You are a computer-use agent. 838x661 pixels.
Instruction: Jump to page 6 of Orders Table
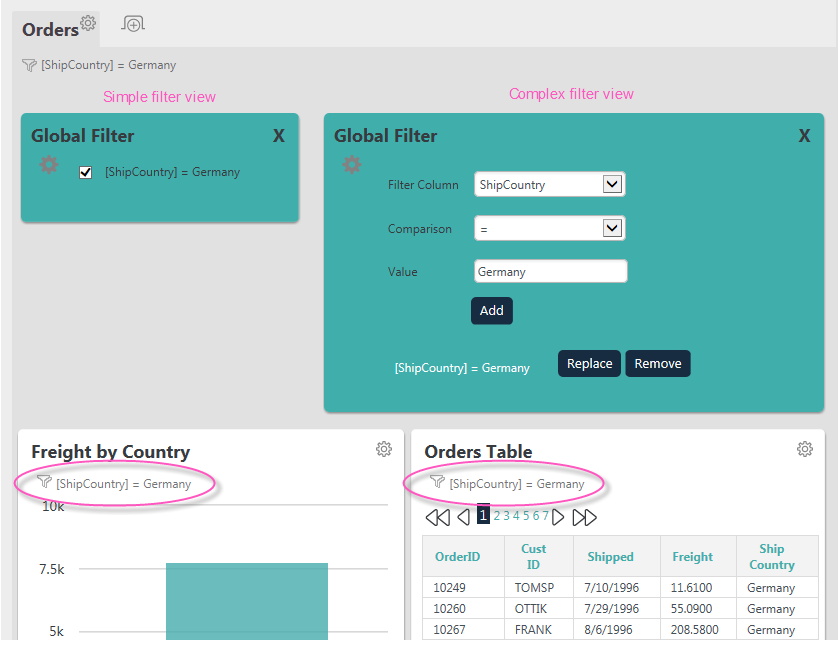click(x=536, y=516)
